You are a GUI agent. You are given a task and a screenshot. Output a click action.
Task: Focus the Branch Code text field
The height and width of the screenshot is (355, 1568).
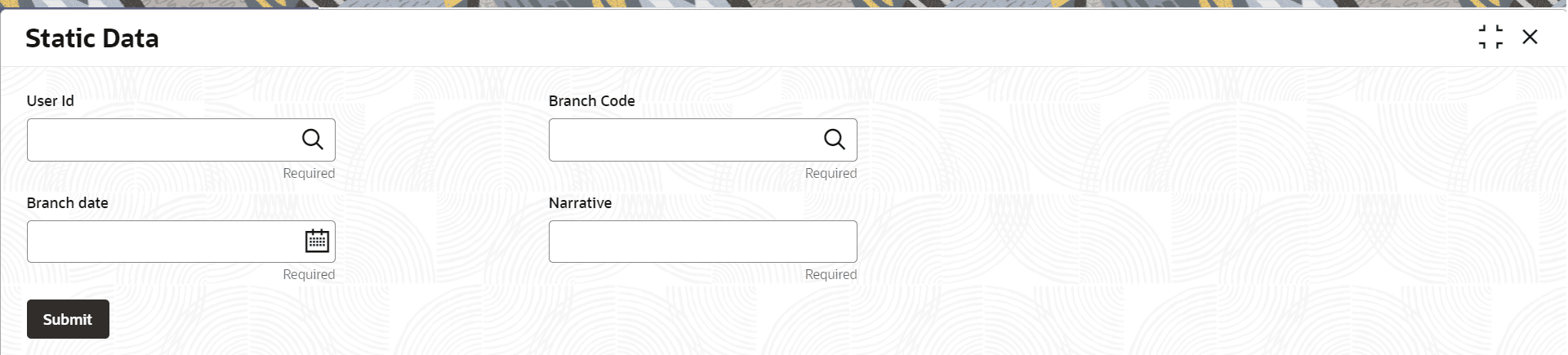coord(685,140)
